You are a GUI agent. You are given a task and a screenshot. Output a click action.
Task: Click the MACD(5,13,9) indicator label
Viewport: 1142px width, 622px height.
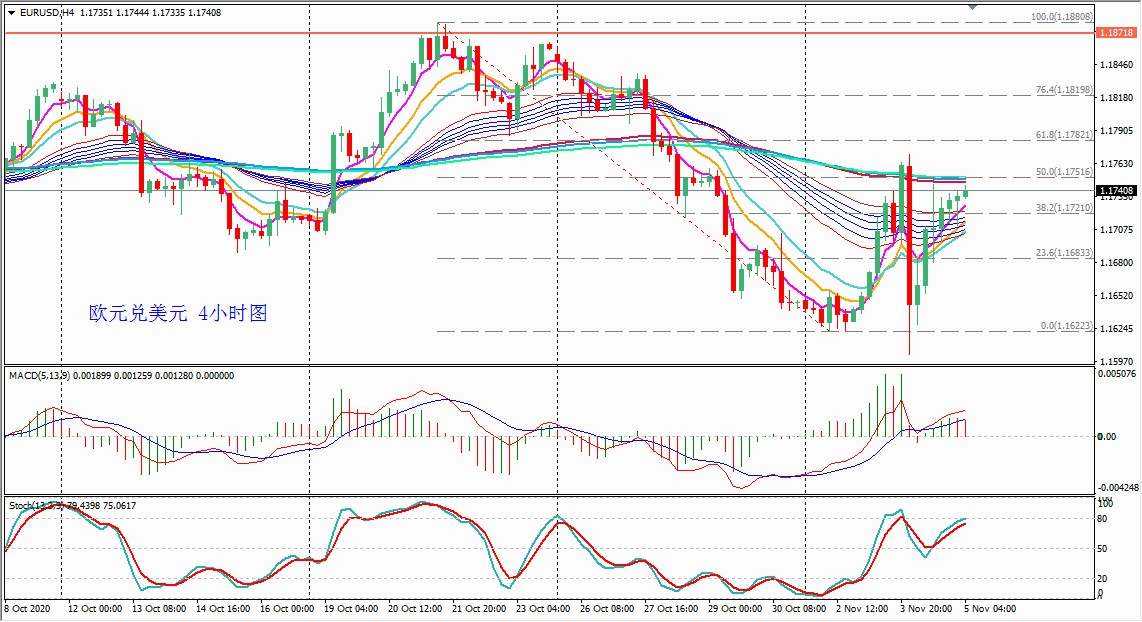click(x=39, y=376)
